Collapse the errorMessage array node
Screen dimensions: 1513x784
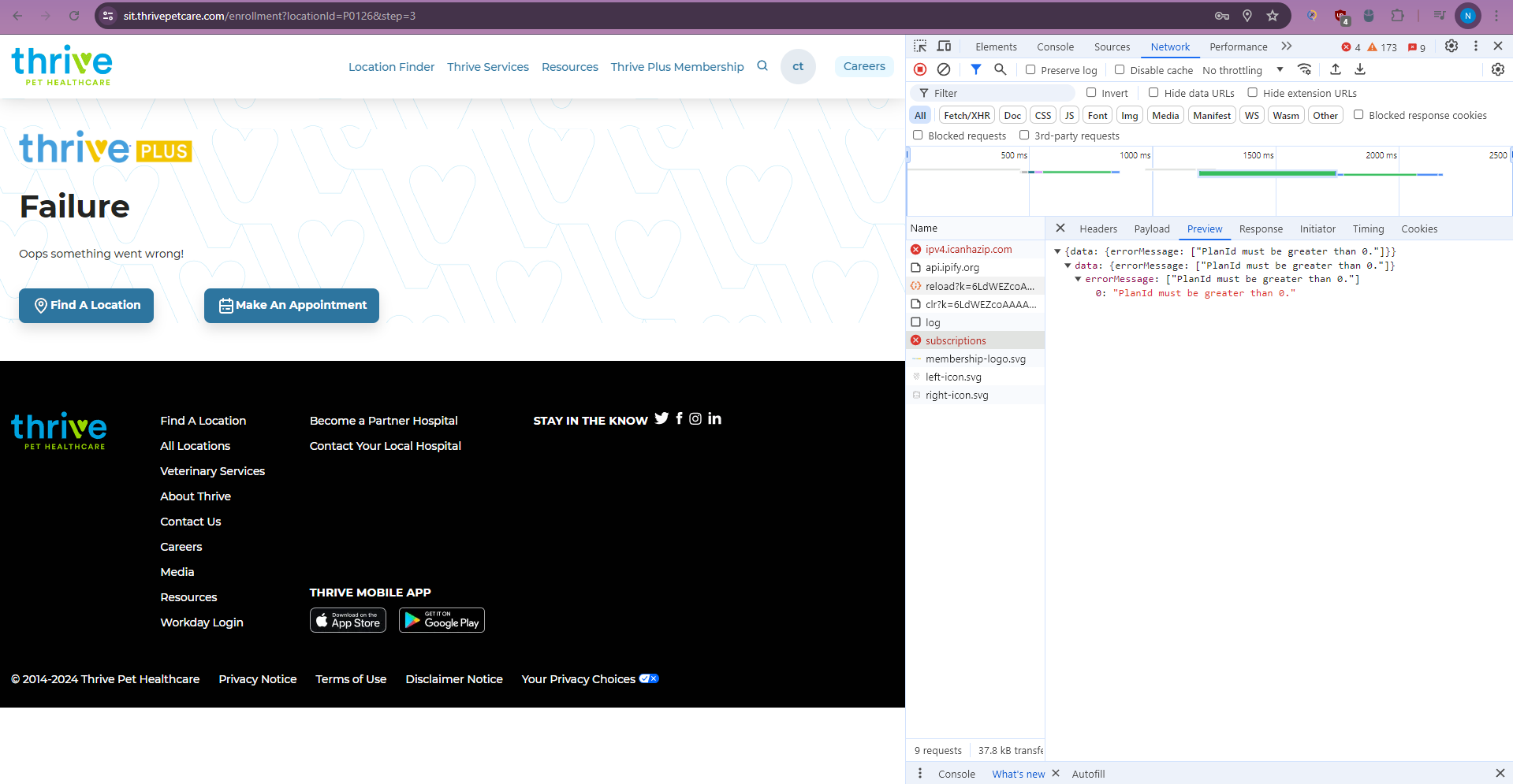1078,279
